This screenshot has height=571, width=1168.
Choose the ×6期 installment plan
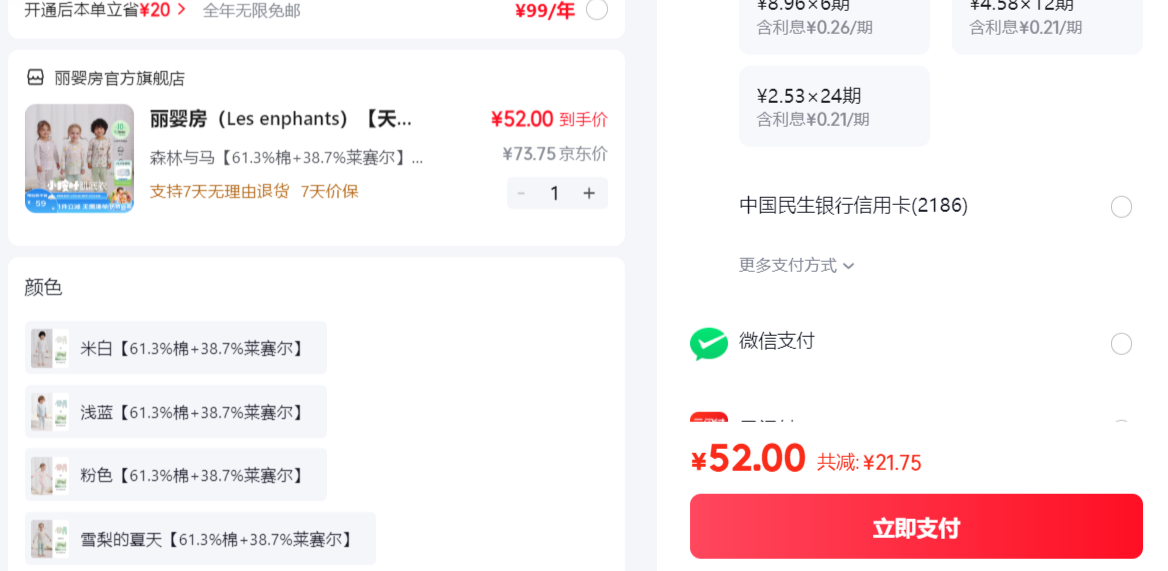pos(834,22)
